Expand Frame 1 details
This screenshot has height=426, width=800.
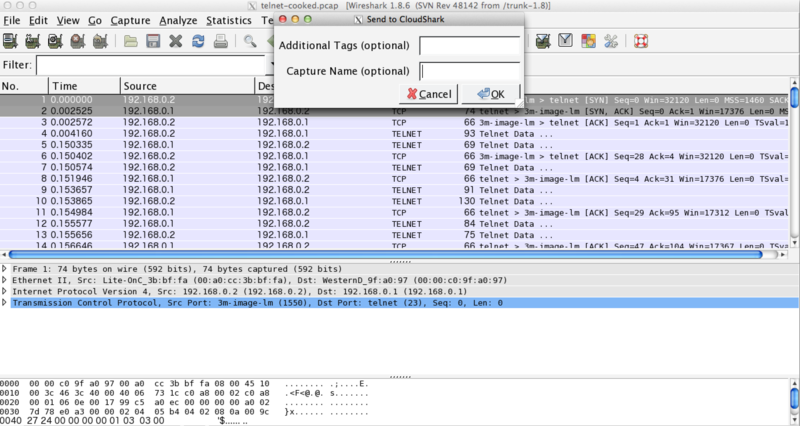tap(4, 268)
